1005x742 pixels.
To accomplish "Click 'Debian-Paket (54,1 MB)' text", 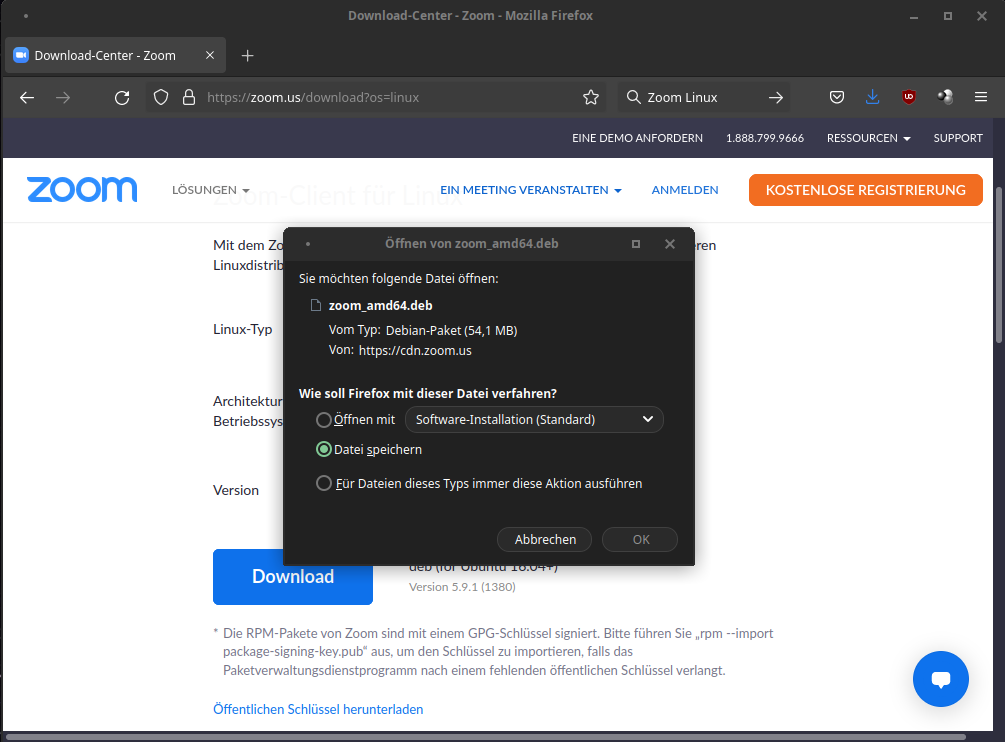I will click(451, 331).
